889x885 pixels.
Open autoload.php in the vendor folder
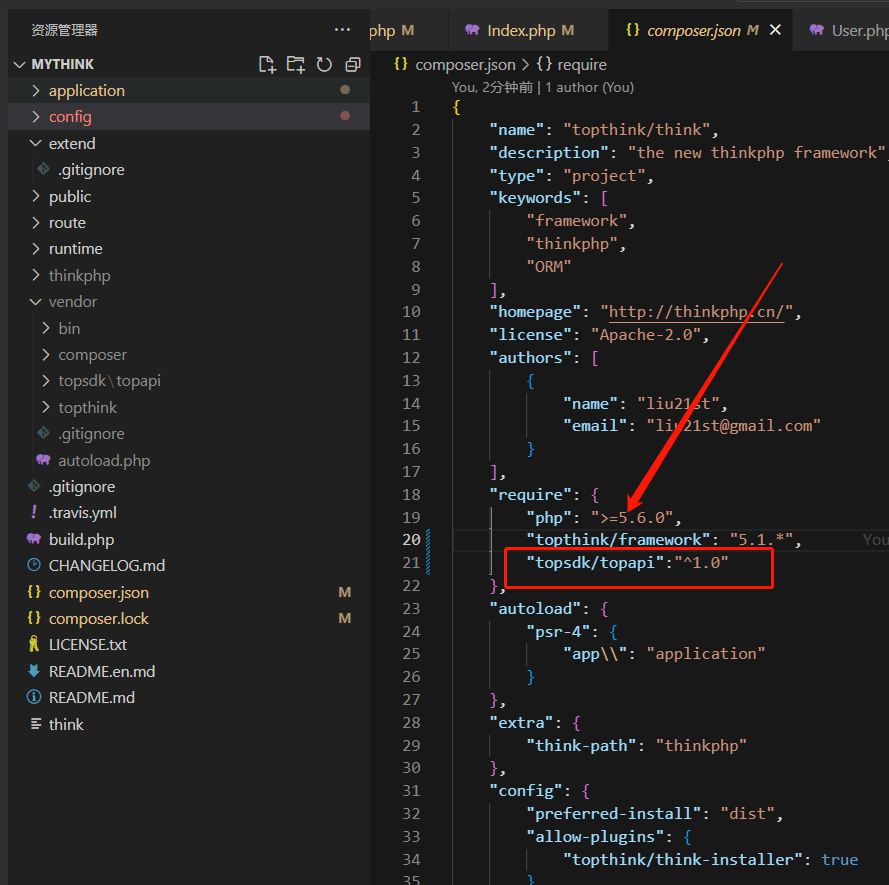(x=103, y=460)
